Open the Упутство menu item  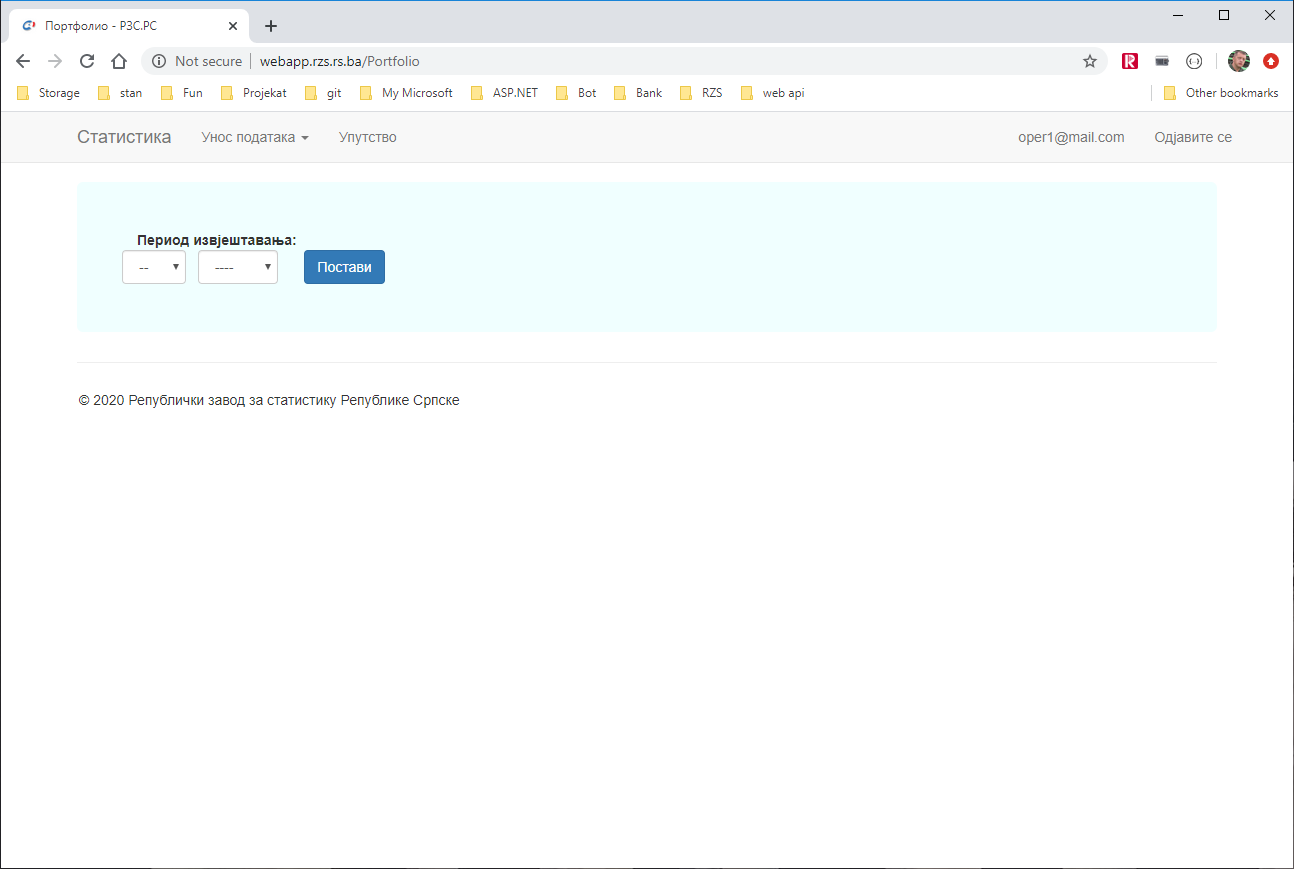(x=367, y=137)
